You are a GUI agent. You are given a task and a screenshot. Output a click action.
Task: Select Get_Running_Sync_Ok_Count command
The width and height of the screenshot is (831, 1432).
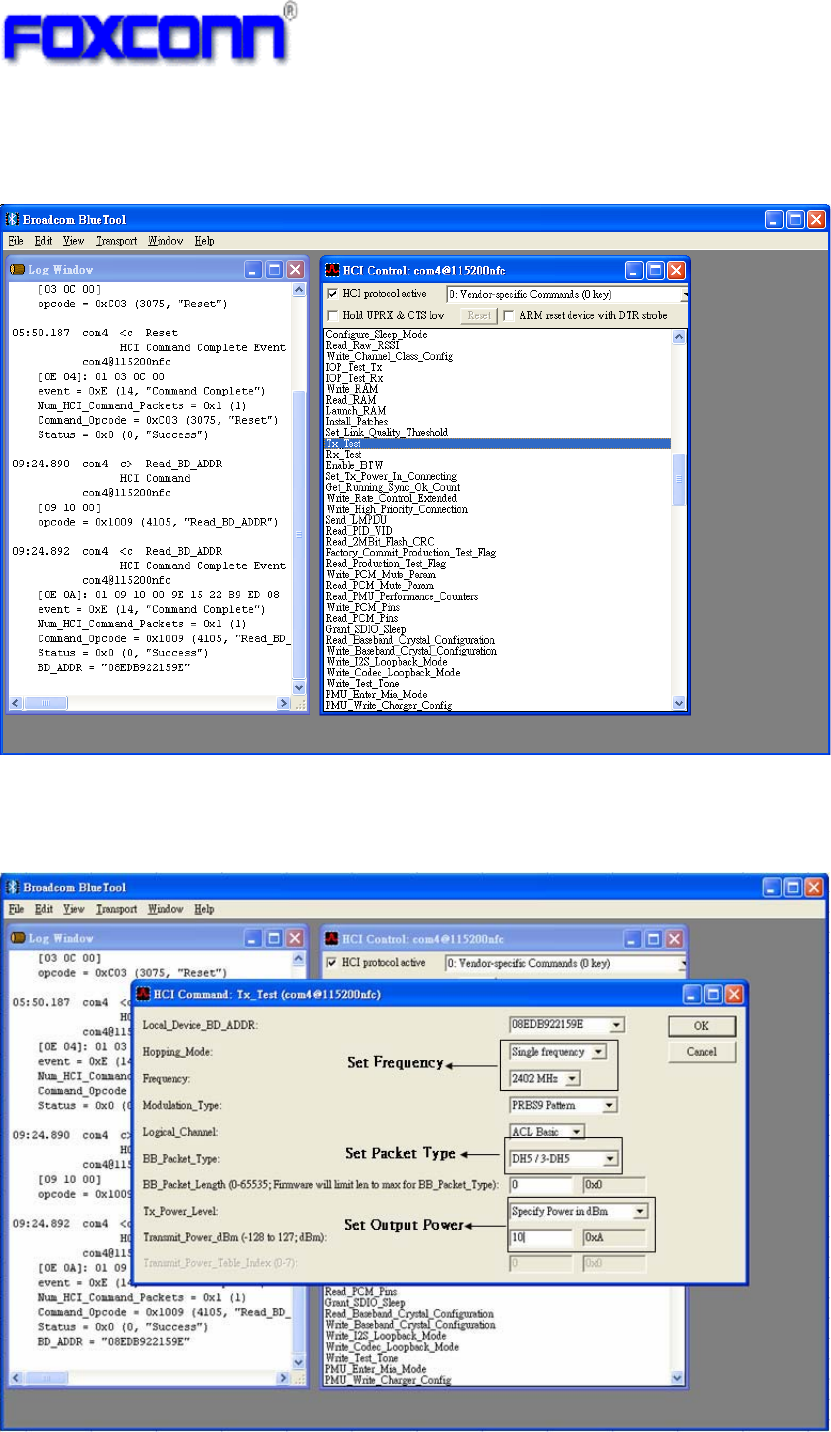[391, 487]
